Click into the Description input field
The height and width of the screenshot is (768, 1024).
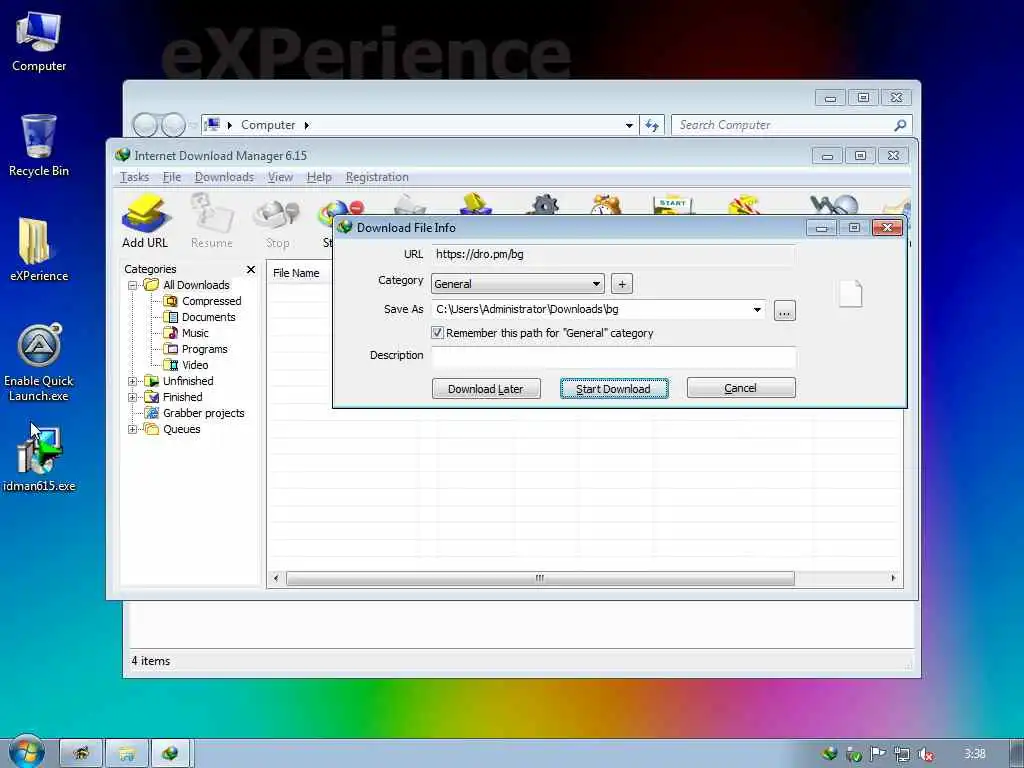point(613,357)
